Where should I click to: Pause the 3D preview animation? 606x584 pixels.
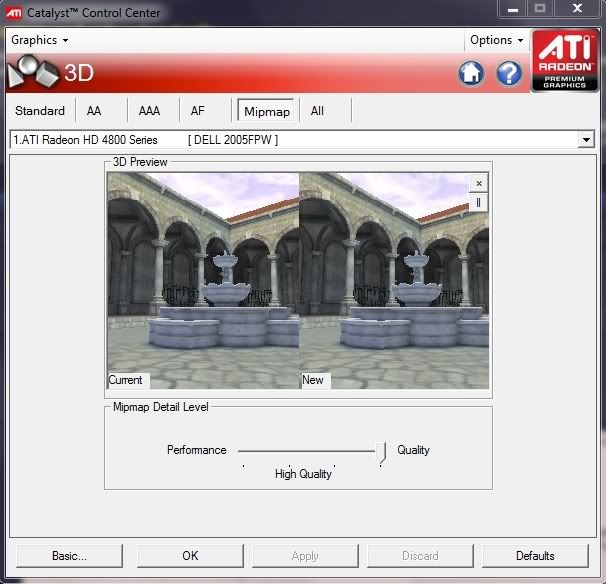[478, 203]
